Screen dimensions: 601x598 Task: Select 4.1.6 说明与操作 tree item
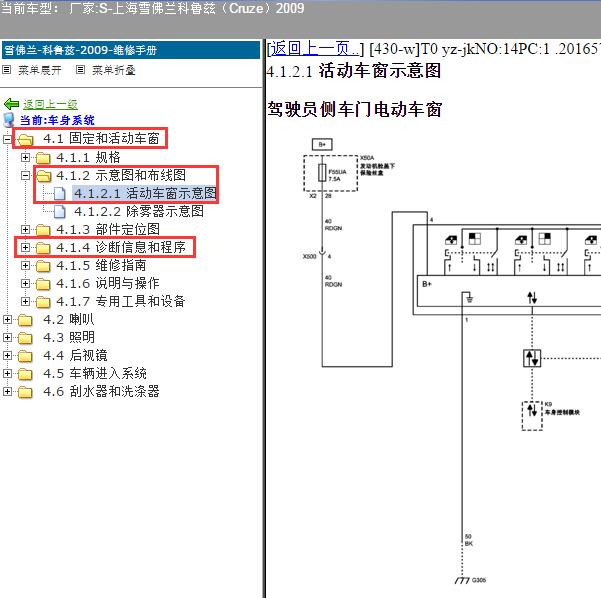click(x=108, y=283)
